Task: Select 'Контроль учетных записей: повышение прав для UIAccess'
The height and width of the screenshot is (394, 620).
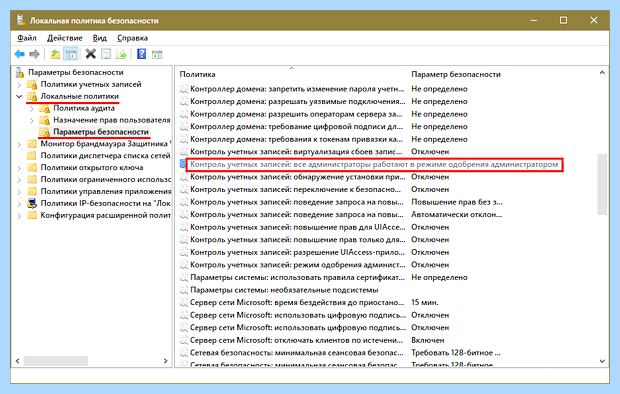Action: [x=297, y=227]
